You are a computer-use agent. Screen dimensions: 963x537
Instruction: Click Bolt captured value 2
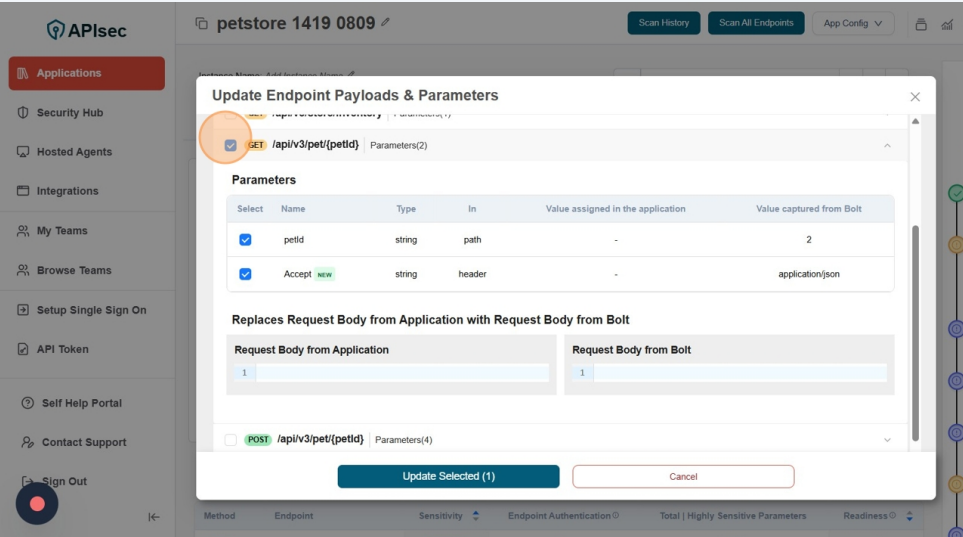click(809, 240)
